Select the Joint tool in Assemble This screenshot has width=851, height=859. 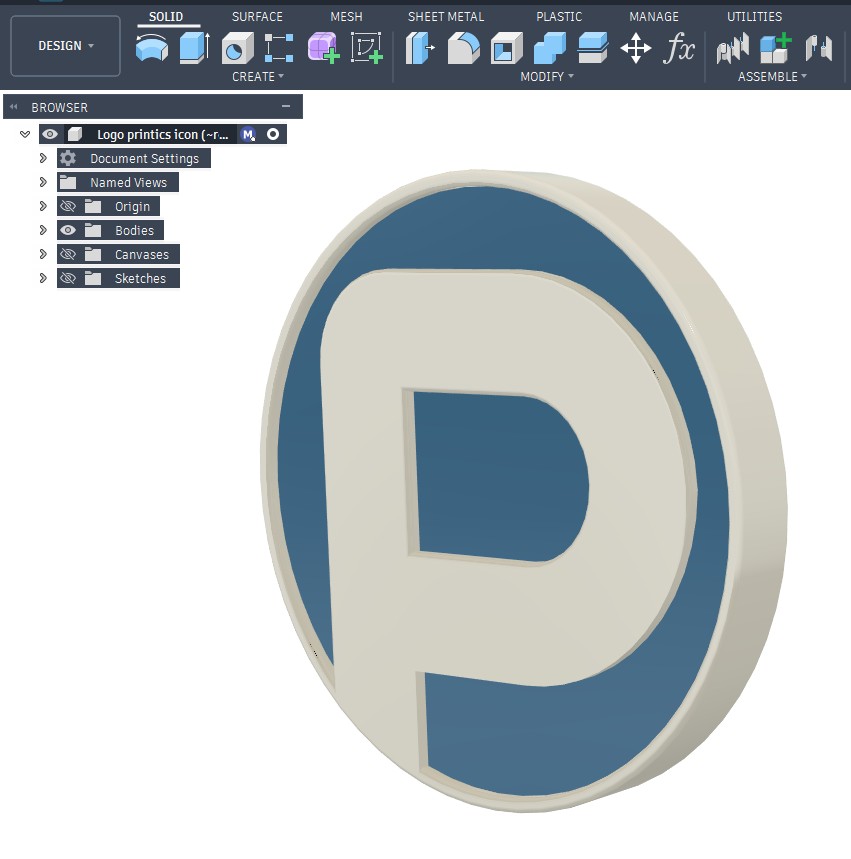point(733,48)
